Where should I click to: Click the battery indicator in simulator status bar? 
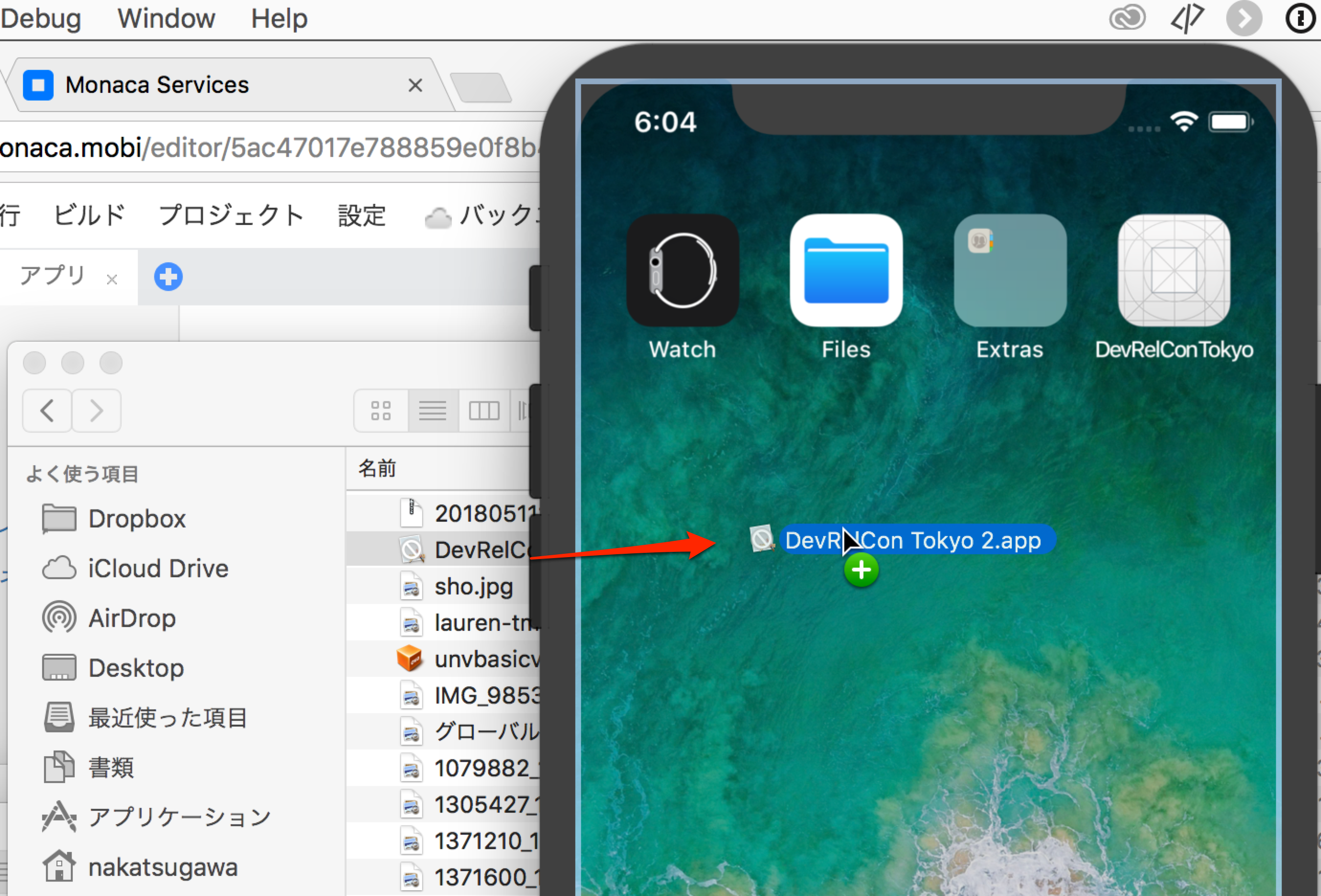pyautogui.click(x=1231, y=122)
